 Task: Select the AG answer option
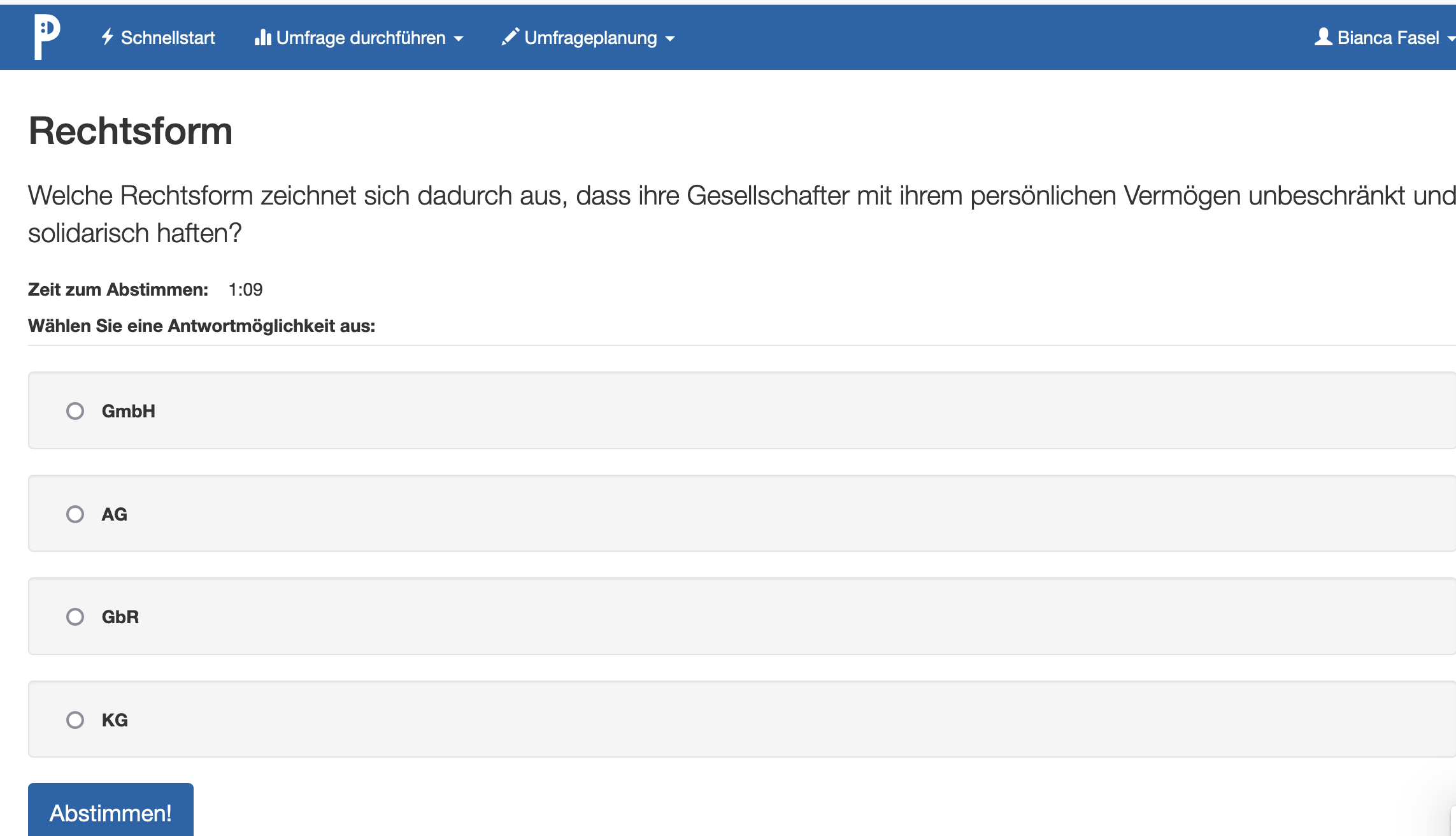75,513
